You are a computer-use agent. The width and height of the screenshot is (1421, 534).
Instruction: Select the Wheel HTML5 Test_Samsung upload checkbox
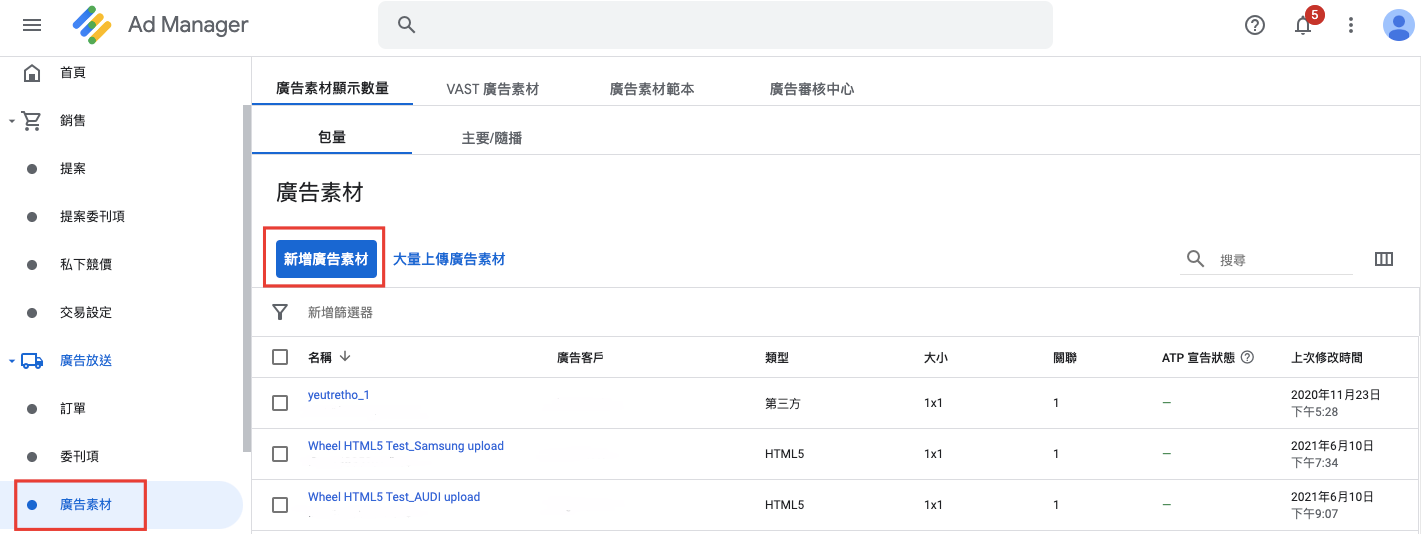pyautogui.click(x=280, y=454)
